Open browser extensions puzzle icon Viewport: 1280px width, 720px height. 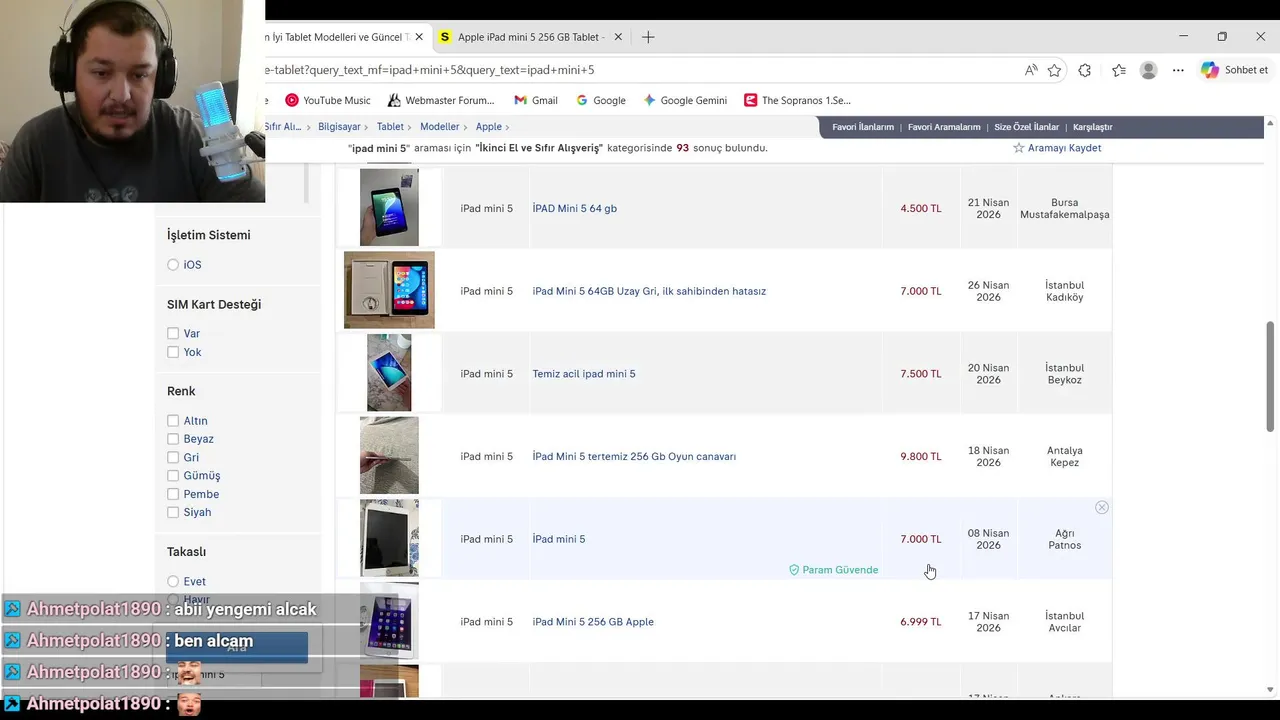[1085, 70]
